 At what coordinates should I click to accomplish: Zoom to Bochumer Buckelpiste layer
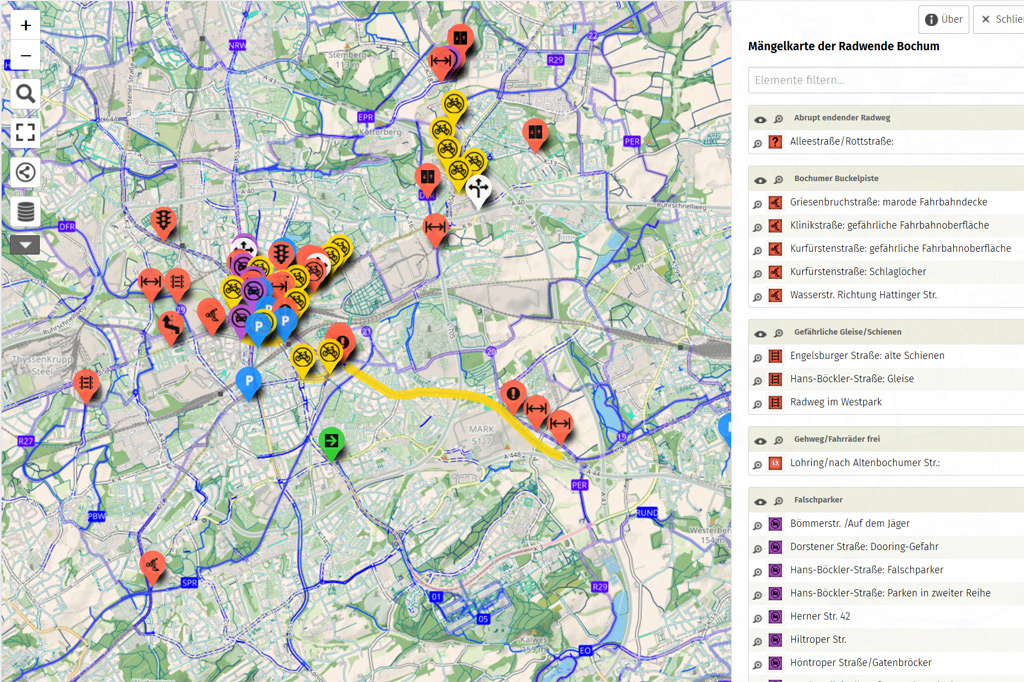click(778, 180)
